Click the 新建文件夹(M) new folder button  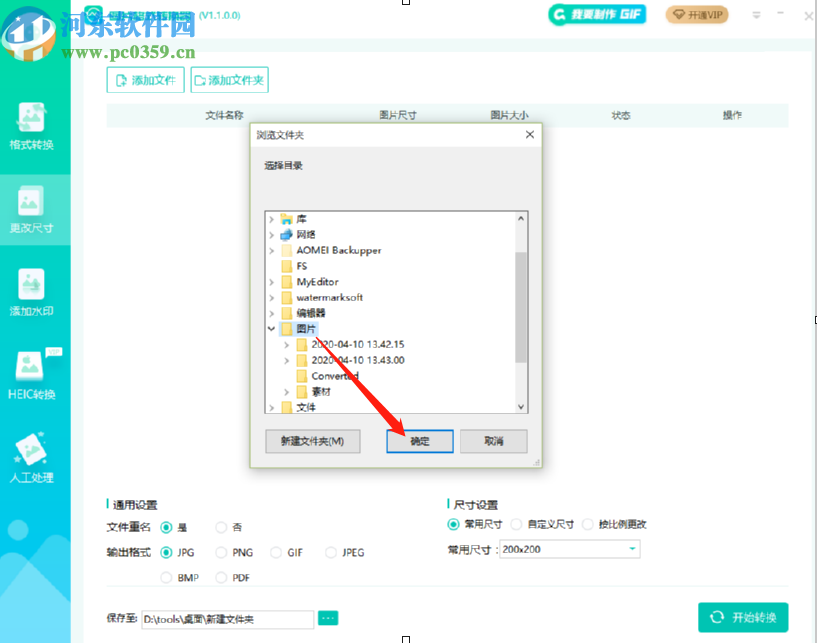tap(312, 441)
